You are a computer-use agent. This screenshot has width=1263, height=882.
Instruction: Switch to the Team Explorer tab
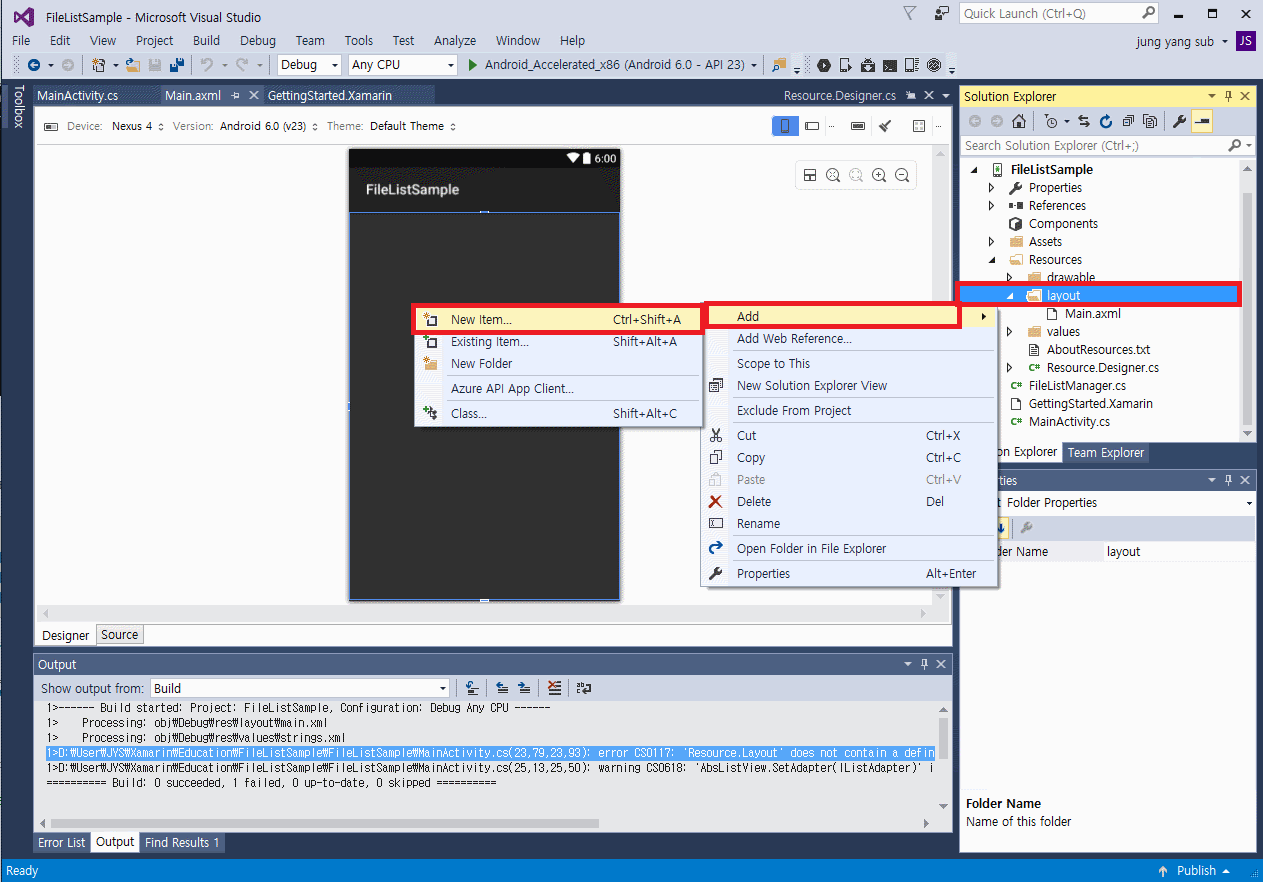pyautogui.click(x=1105, y=452)
